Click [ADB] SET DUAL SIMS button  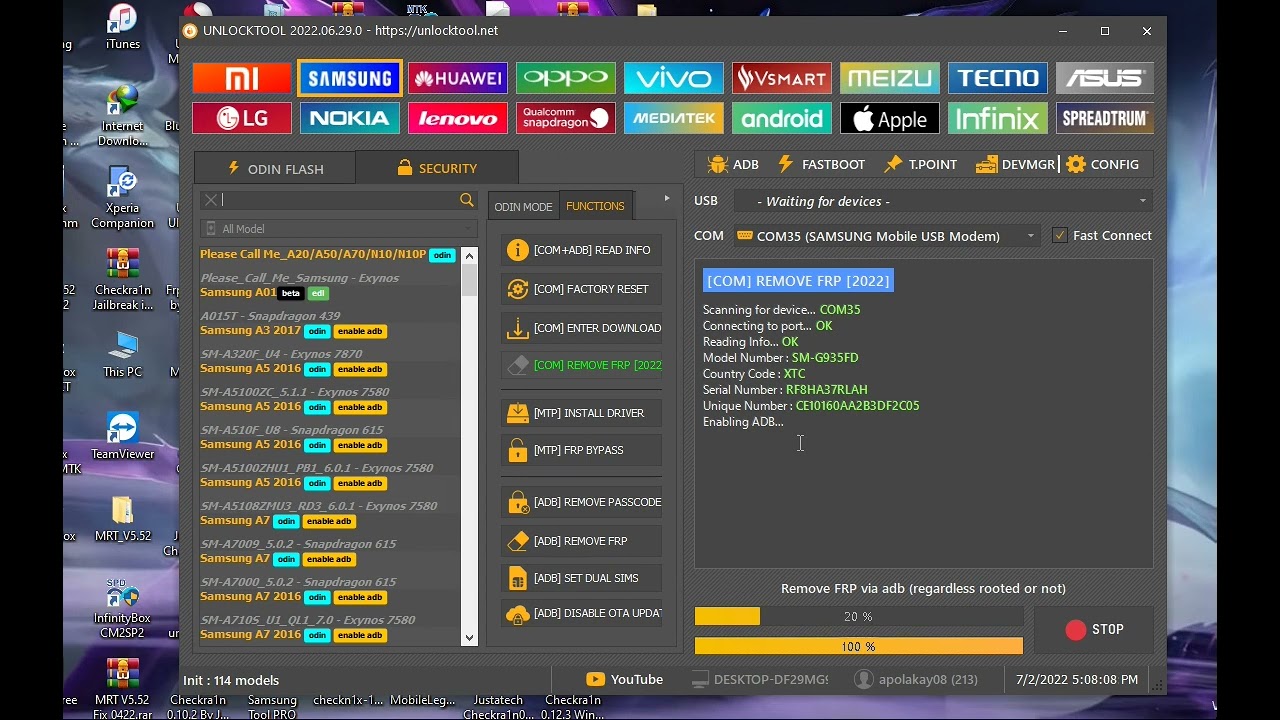coord(581,578)
